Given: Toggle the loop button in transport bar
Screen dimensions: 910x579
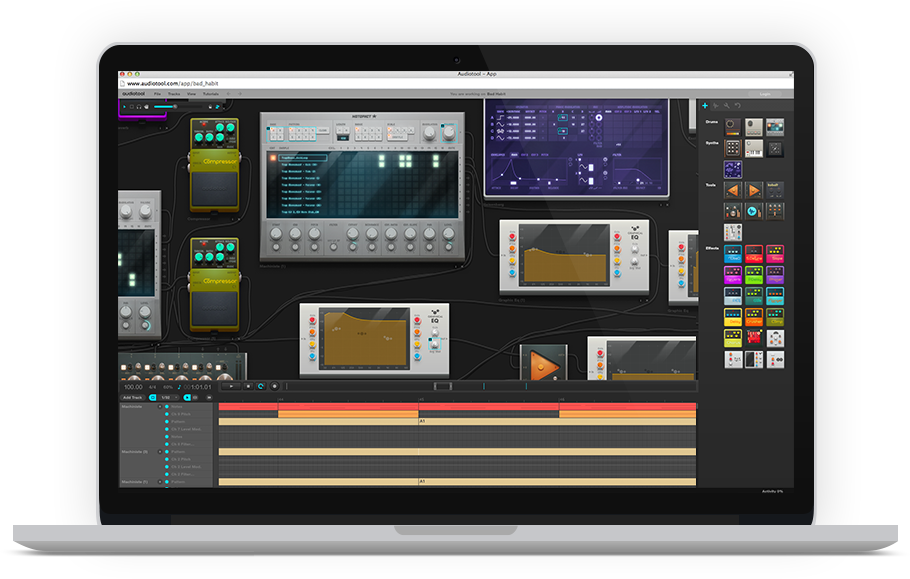Looking at the screenshot, I should click(x=261, y=386).
